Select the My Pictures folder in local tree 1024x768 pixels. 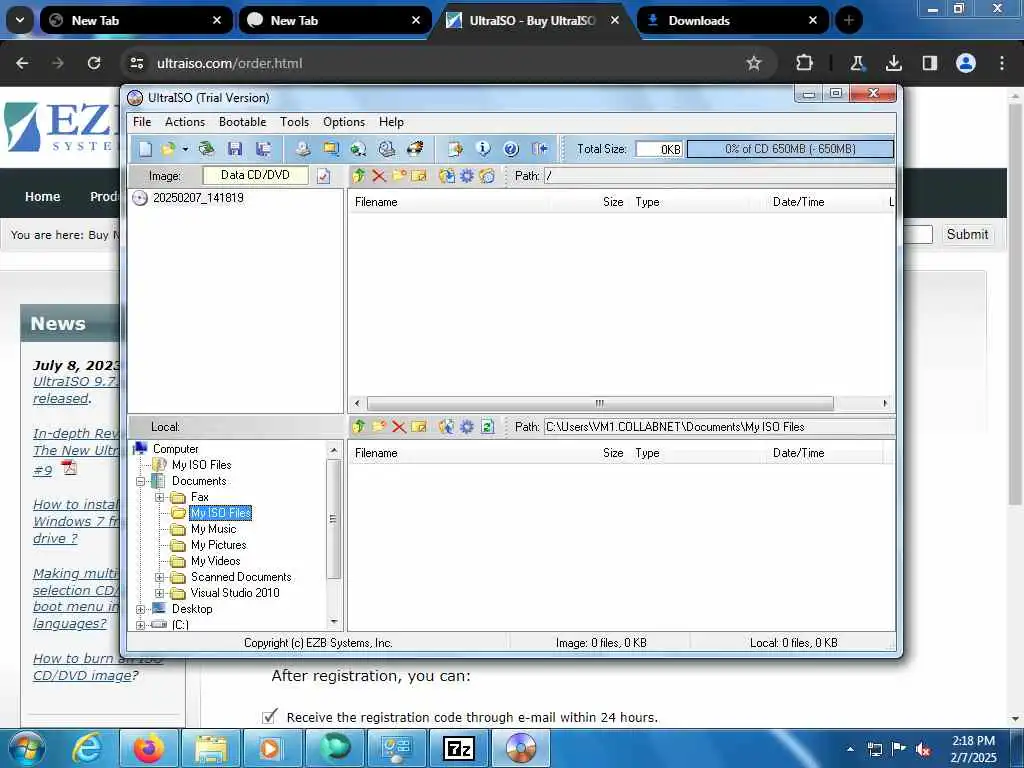[218, 545]
